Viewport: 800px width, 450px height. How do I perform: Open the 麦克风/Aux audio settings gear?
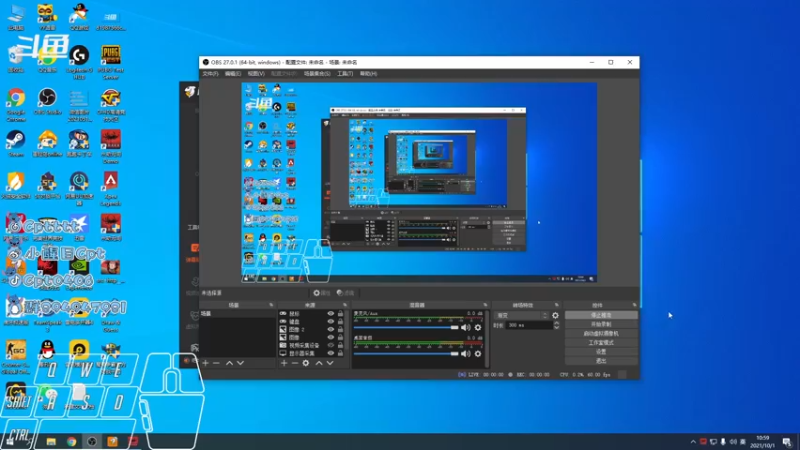[x=478, y=328]
